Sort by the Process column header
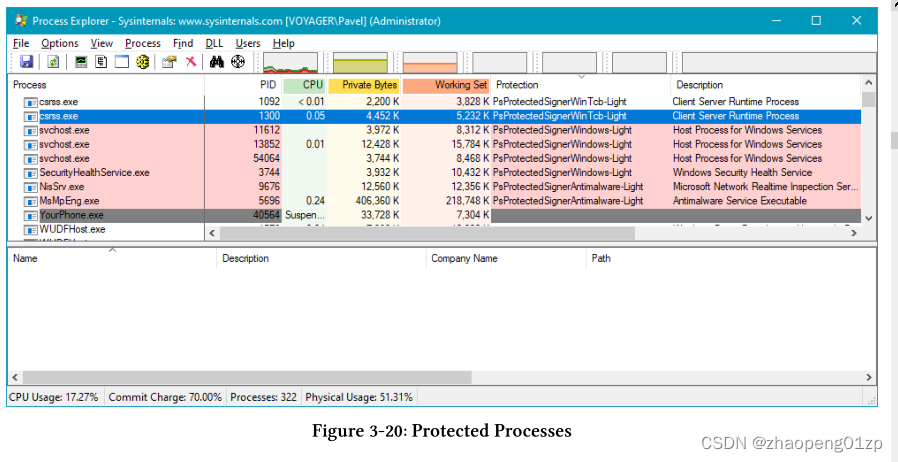Image resolution: width=898 pixels, height=462 pixels. click(106, 85)
